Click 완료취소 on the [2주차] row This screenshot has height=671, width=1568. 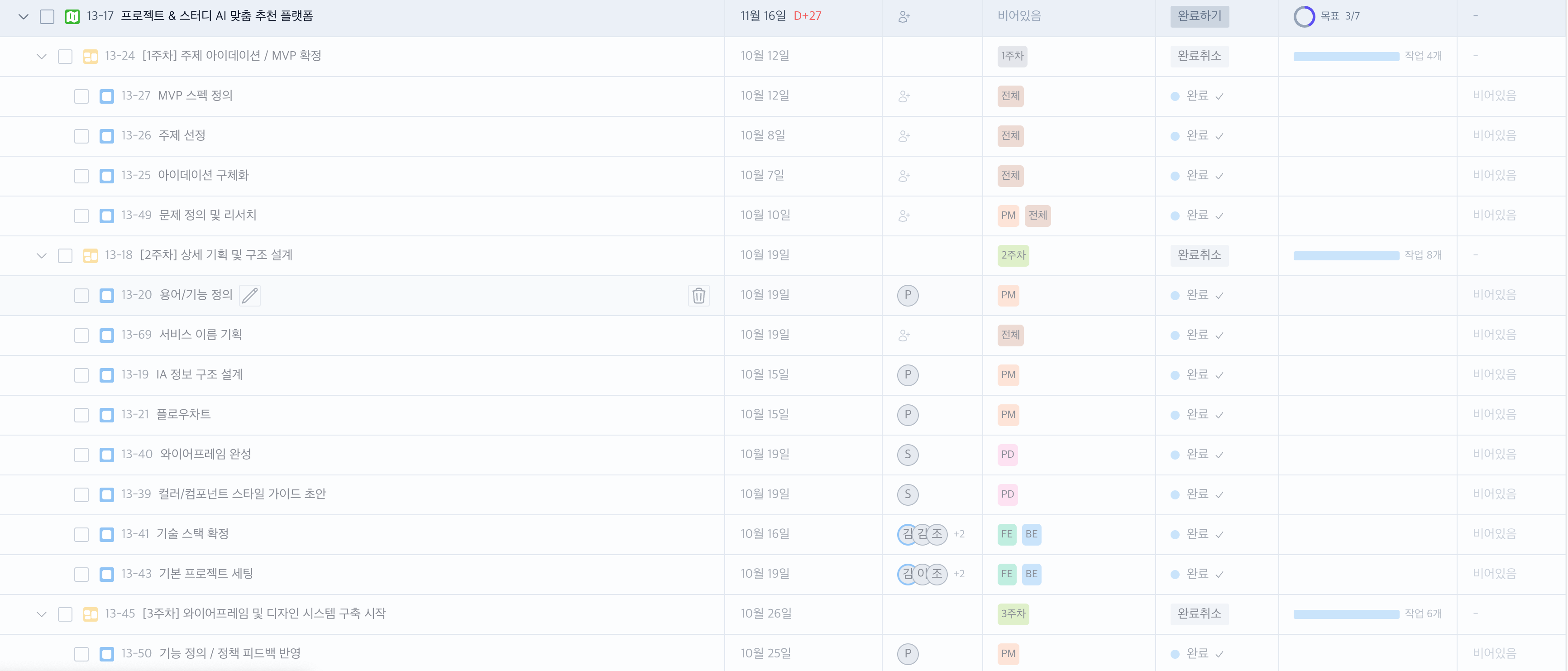(1199, 255)
